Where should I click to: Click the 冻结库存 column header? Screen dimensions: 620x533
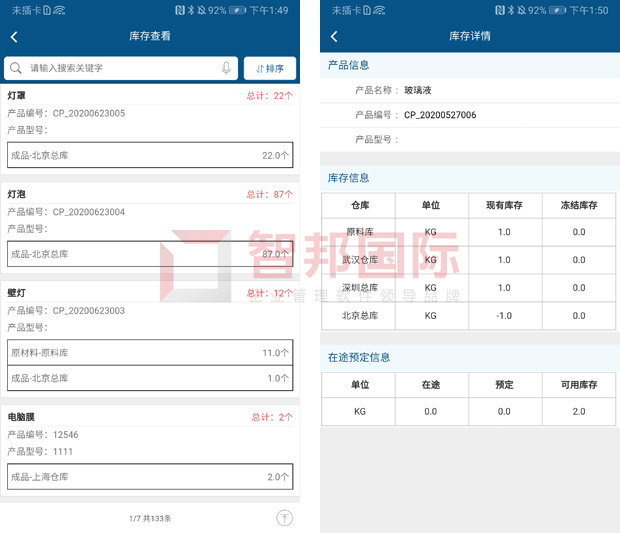579,205
